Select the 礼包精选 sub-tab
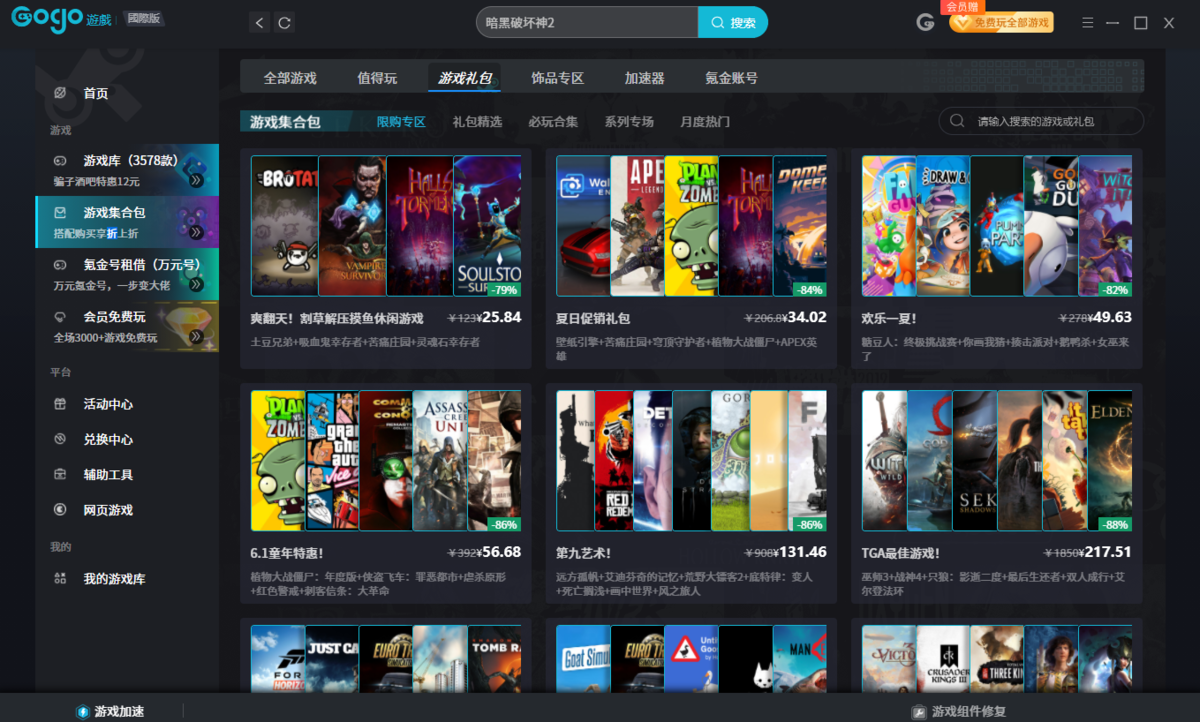The image size is (1200, 722). click(x=477, y=122)
